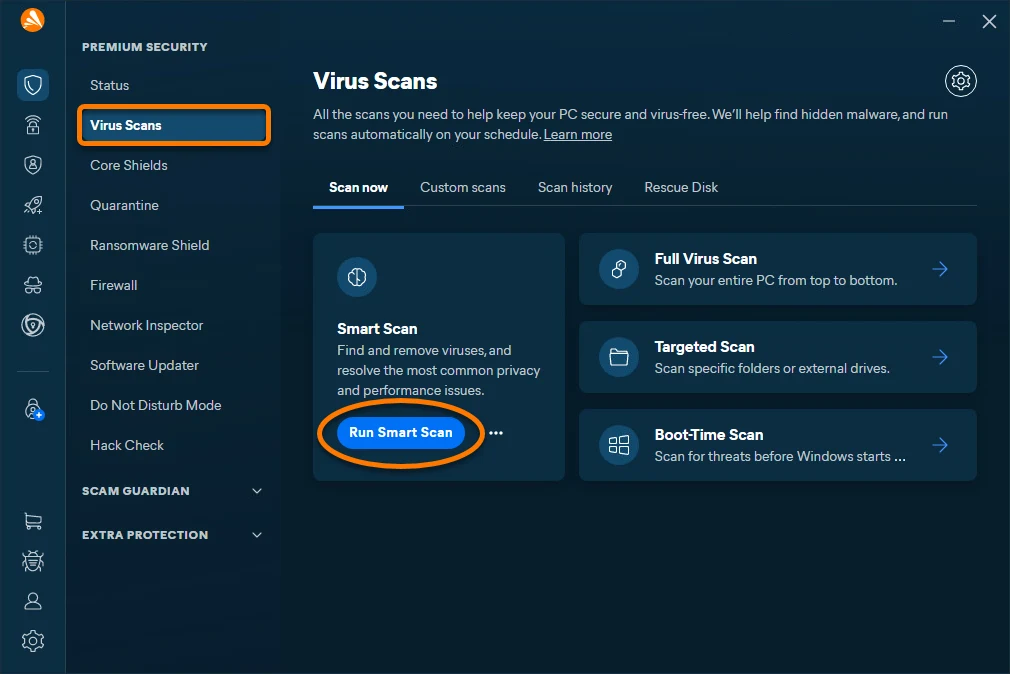Click the Full Virus Scan title text

[x=705, y=258]
